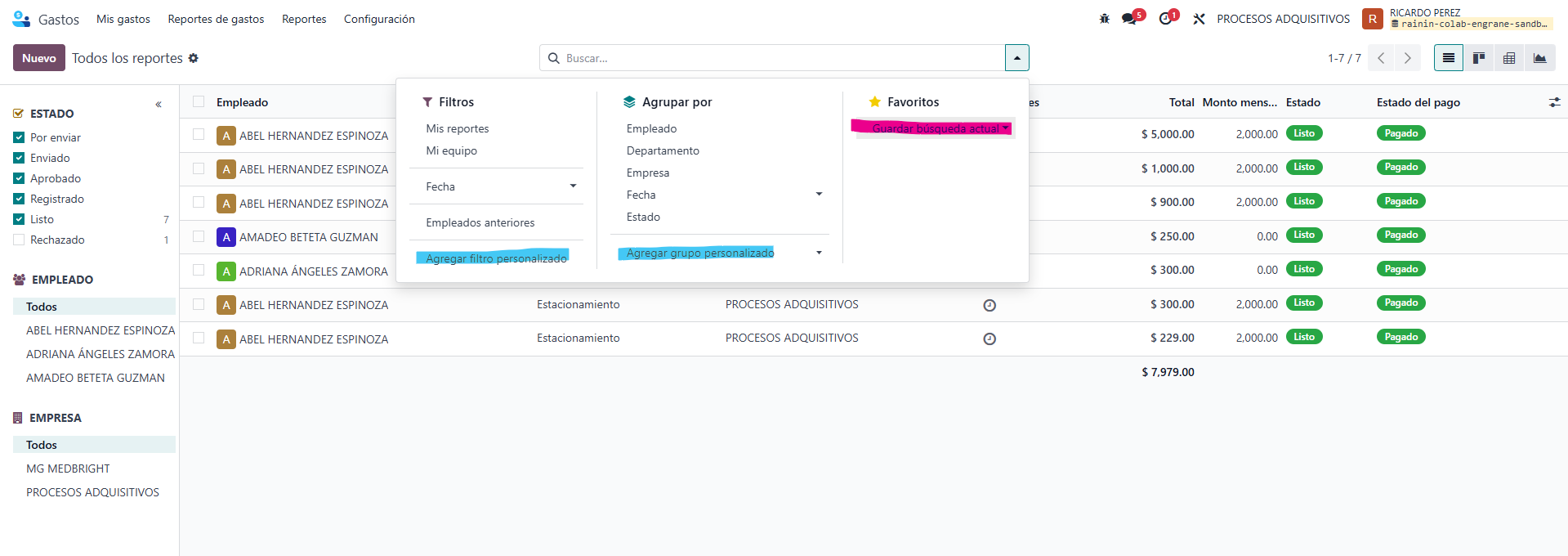
Task: Click the gear next to Todos los reportes
Action: tap(194, 58)
